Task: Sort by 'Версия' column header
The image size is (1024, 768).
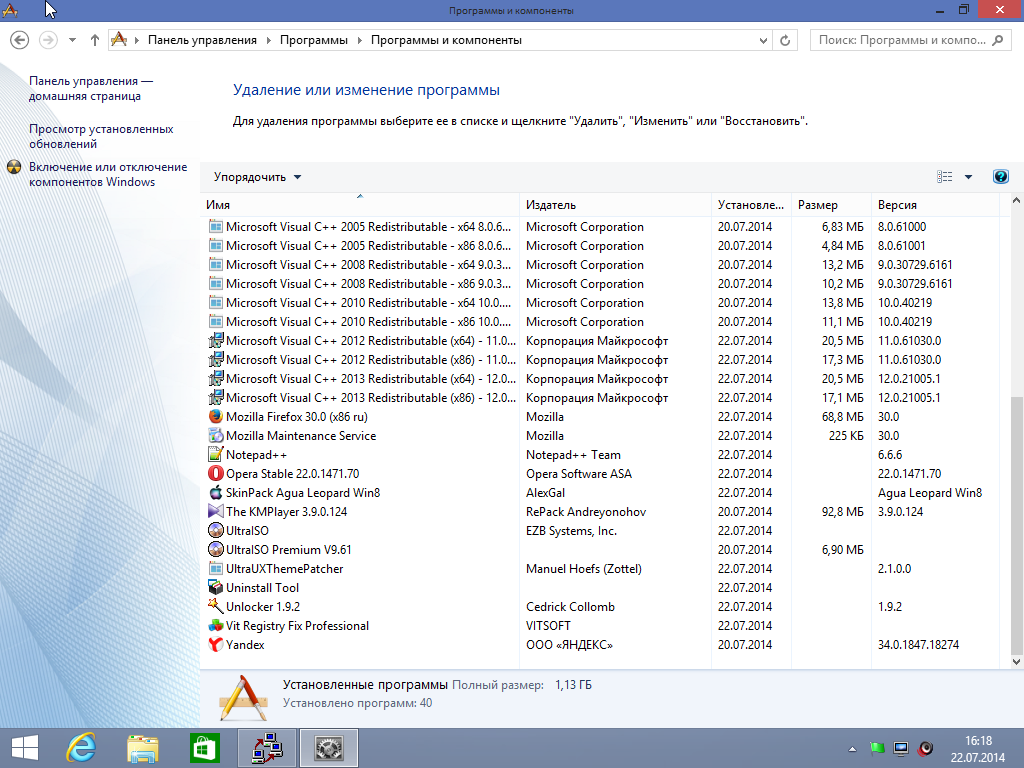Action: tap(935, 205)
